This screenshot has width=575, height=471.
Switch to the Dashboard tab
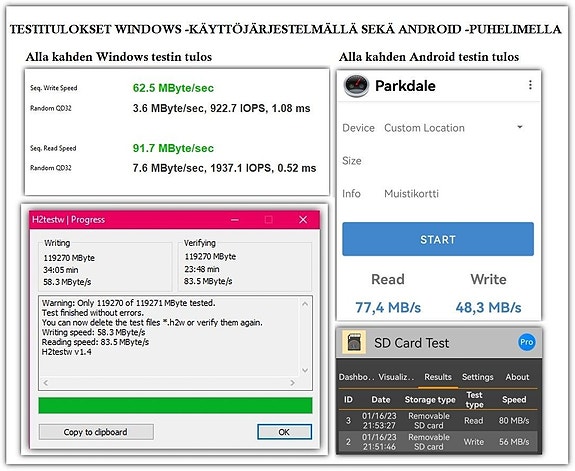tap(356, 377)
